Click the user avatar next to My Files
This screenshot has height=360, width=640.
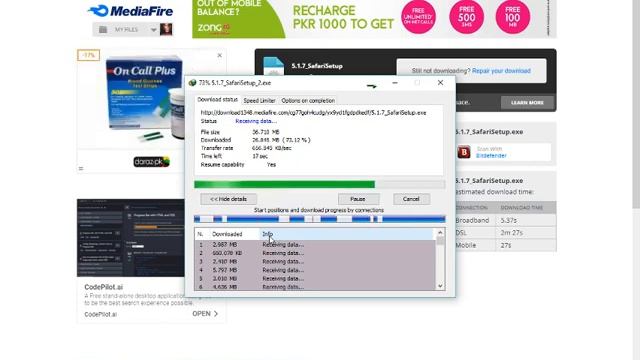tap(166, 29)
